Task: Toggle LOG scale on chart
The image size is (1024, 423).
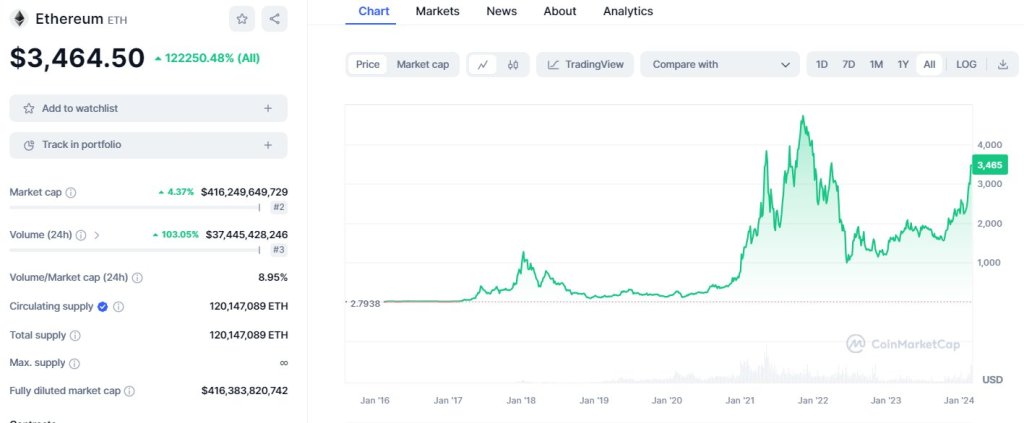Action: click(966, 64)
